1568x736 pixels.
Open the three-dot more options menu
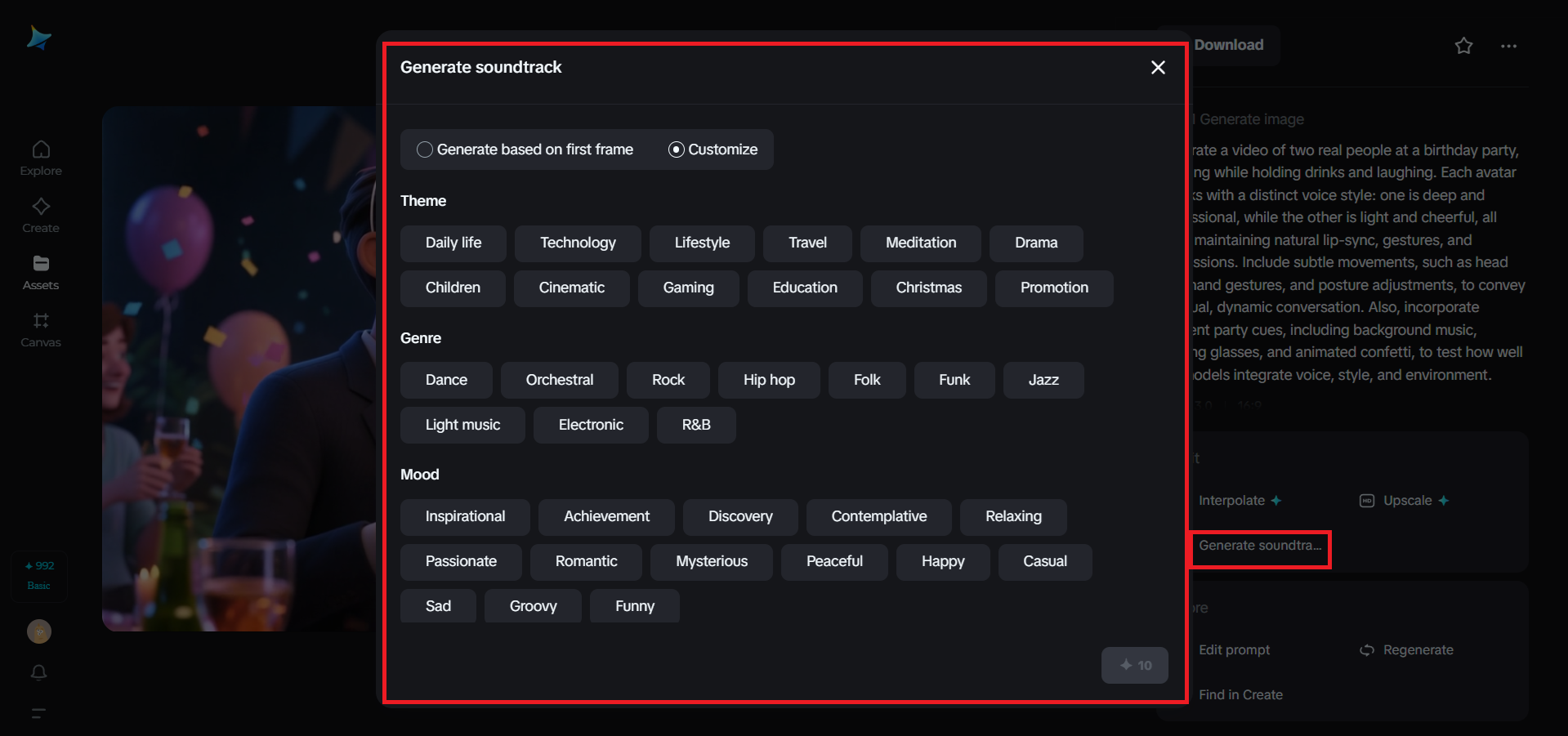pos(1508,46)
